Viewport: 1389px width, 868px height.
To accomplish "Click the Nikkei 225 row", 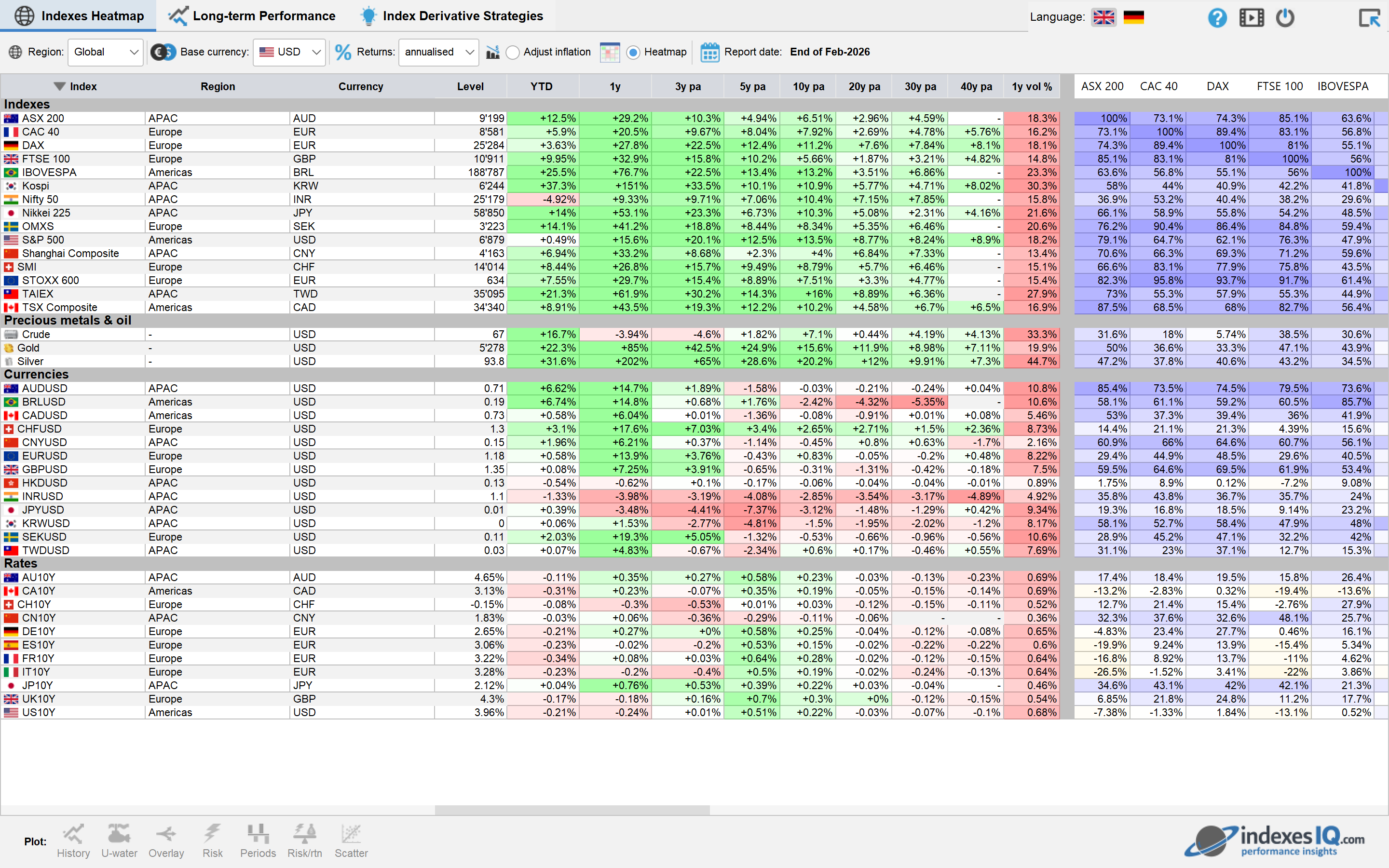I will click(530, 213).
